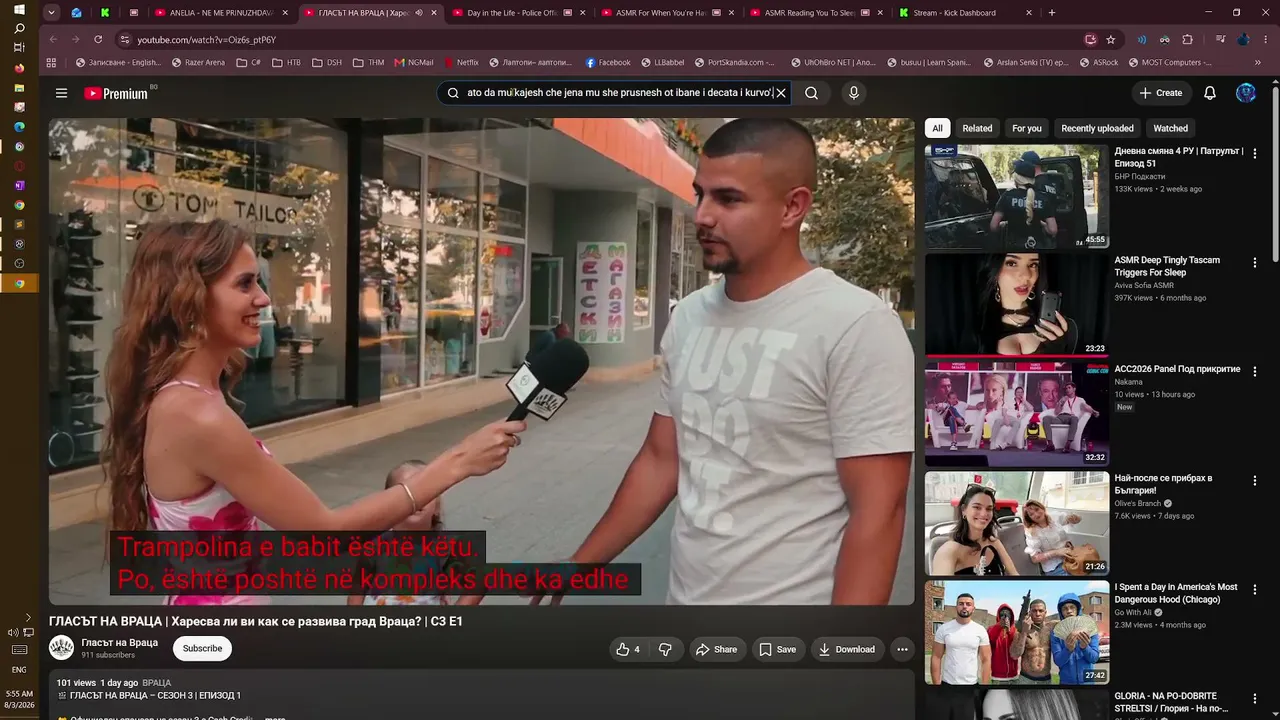The width and height of the screenshot is (1280, 720).
Task: Open Windows Start menu
Action: coord(19,10)
